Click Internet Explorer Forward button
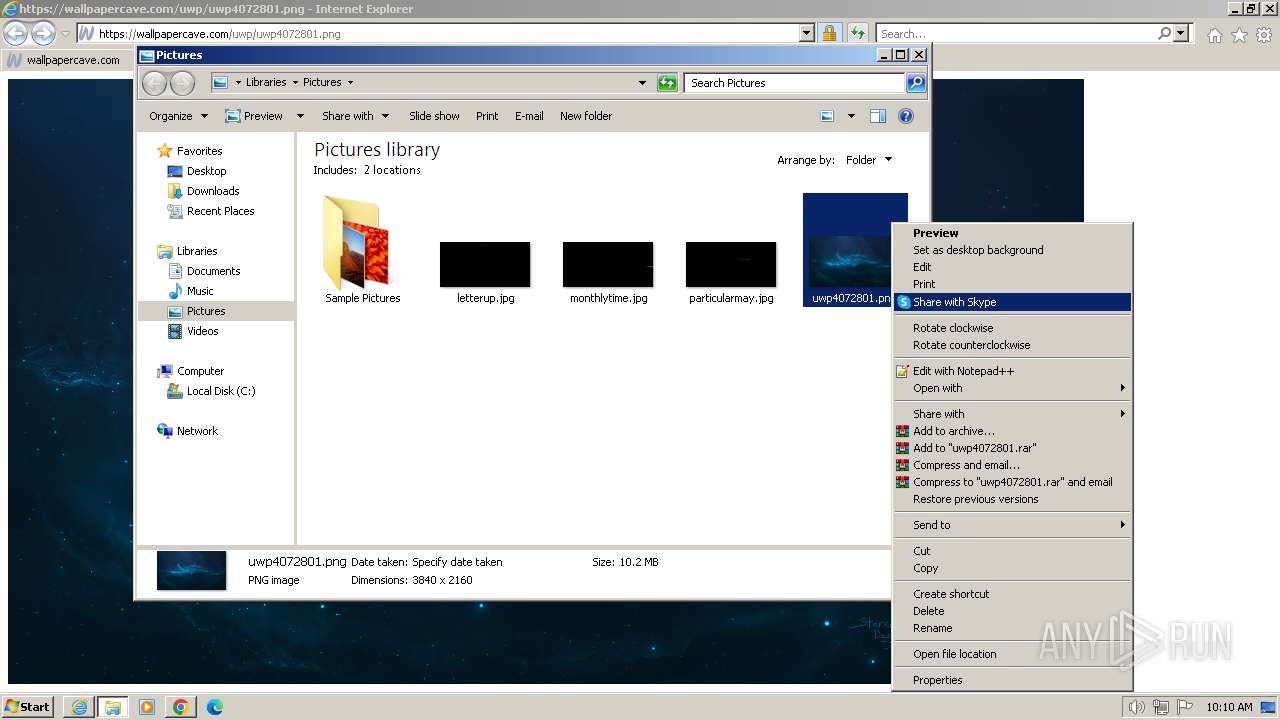 pyautogui.click(x=43, y=33)
